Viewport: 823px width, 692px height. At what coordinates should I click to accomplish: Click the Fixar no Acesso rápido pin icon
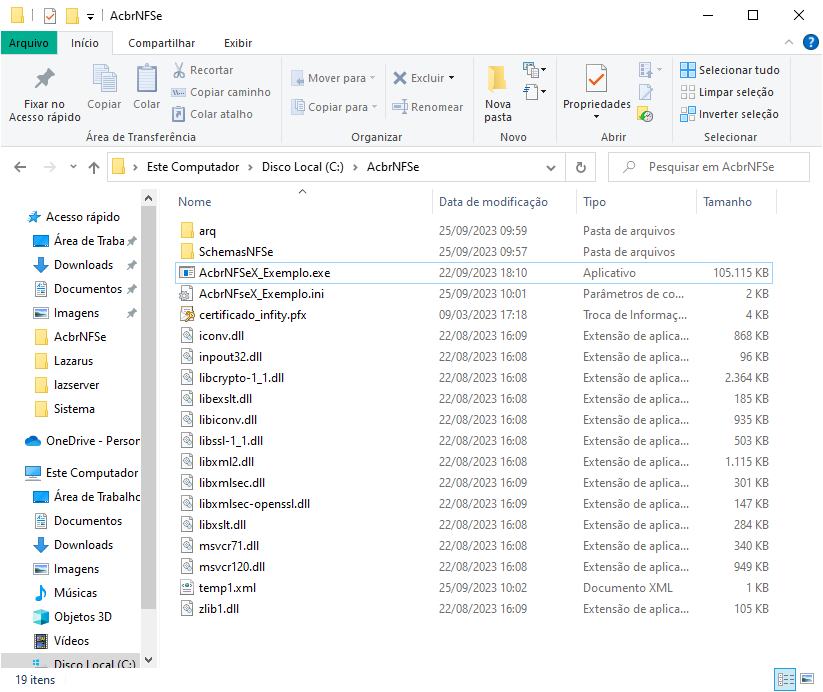click(45, 79)
